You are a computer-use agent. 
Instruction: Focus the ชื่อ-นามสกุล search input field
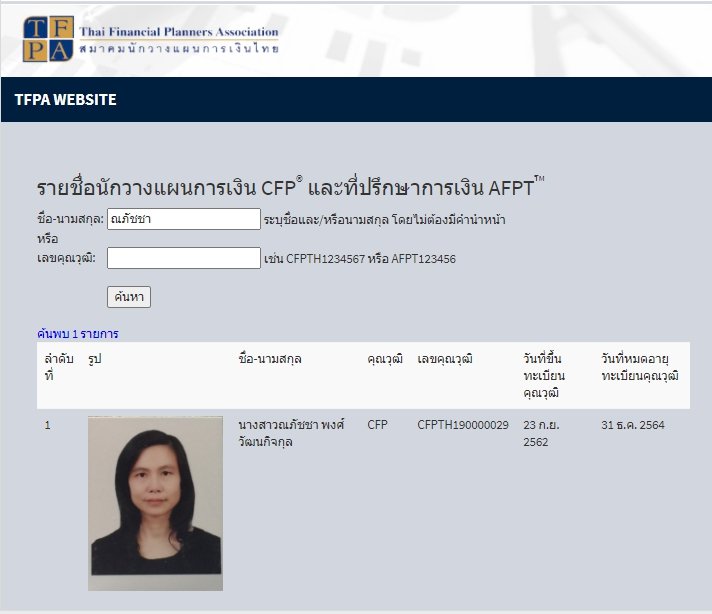183,219
